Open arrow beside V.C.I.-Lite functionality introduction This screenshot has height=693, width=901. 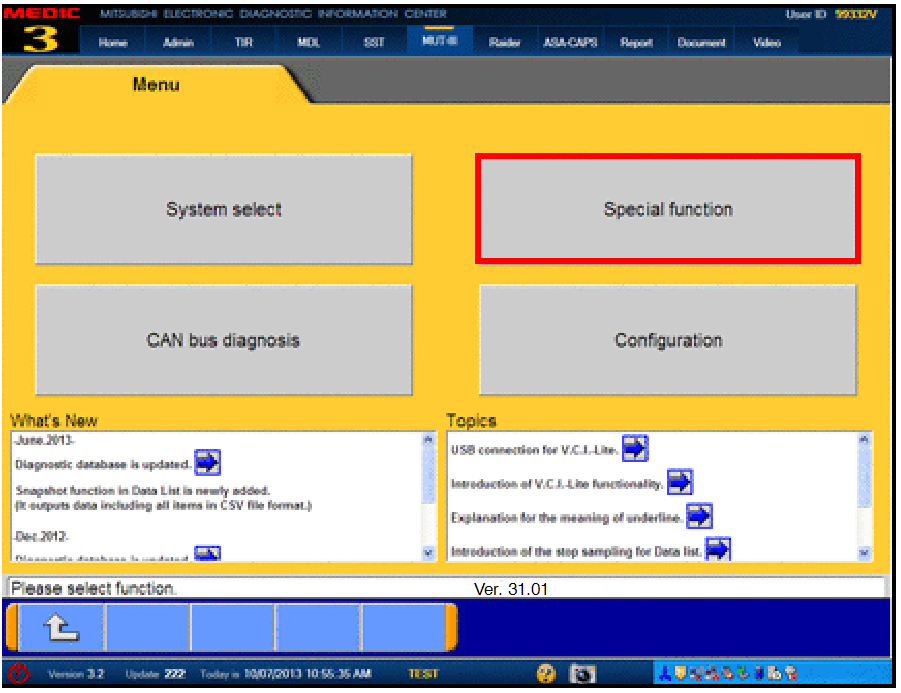pos(680,483)
